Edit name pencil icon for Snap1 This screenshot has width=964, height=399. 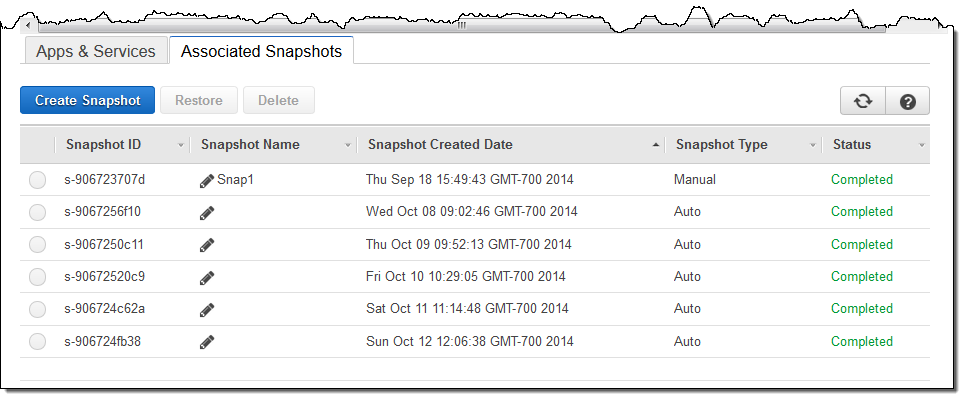[x=207, y=181]
